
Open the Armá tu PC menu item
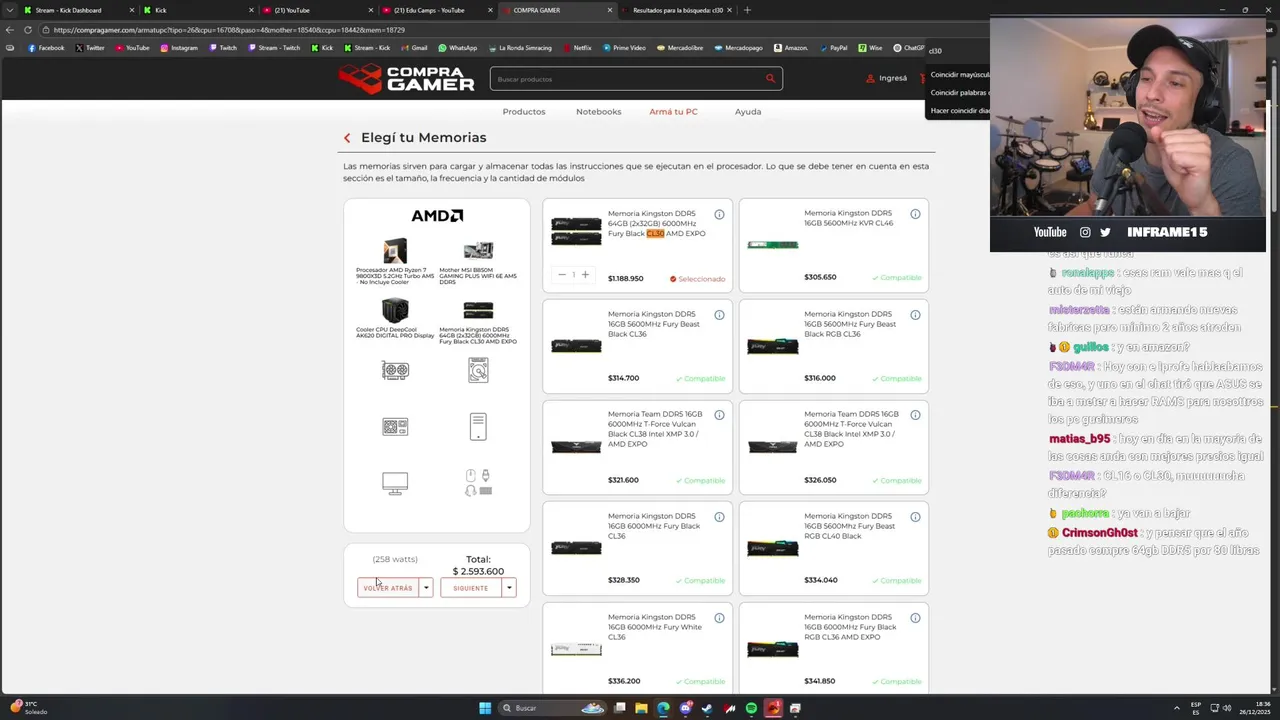[x=673, y=112]
